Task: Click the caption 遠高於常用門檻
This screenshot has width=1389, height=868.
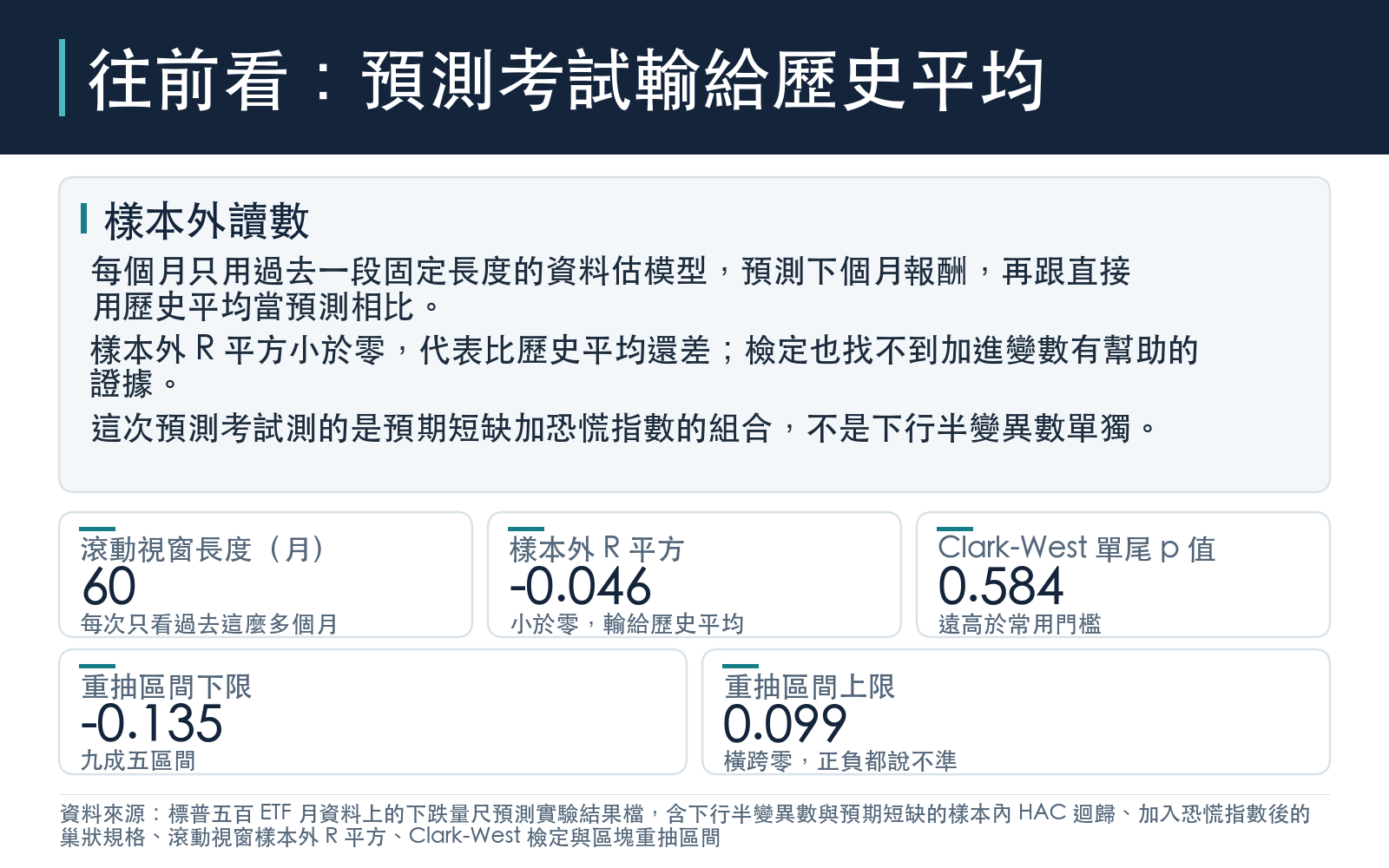Action: [x=1020, y=623]
